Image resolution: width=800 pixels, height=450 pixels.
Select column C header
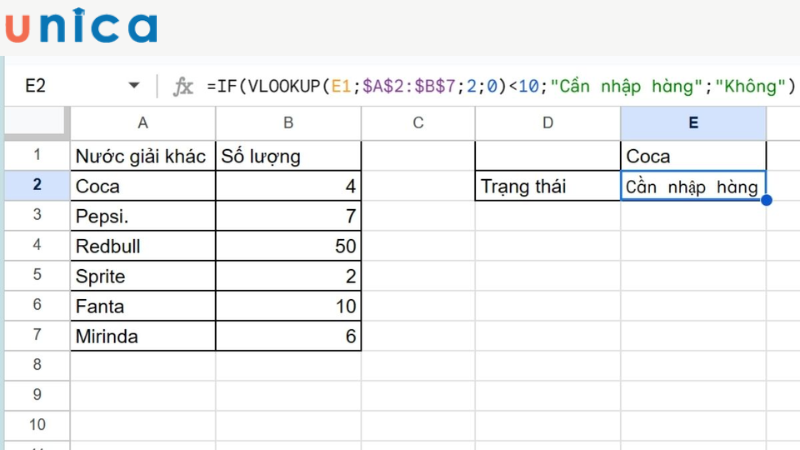click(418, 123)
